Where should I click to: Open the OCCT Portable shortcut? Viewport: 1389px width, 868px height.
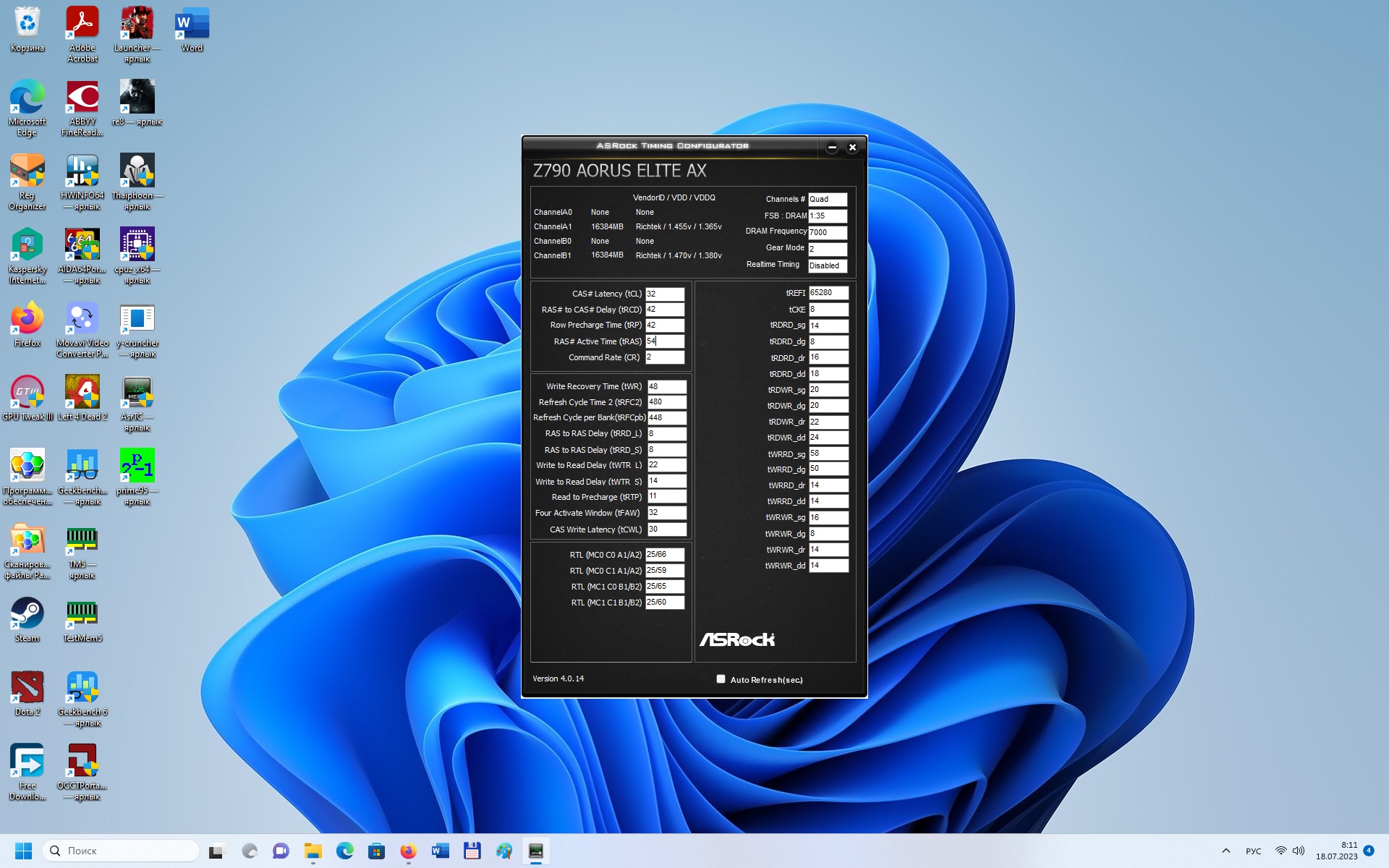[x=82, y=761]
